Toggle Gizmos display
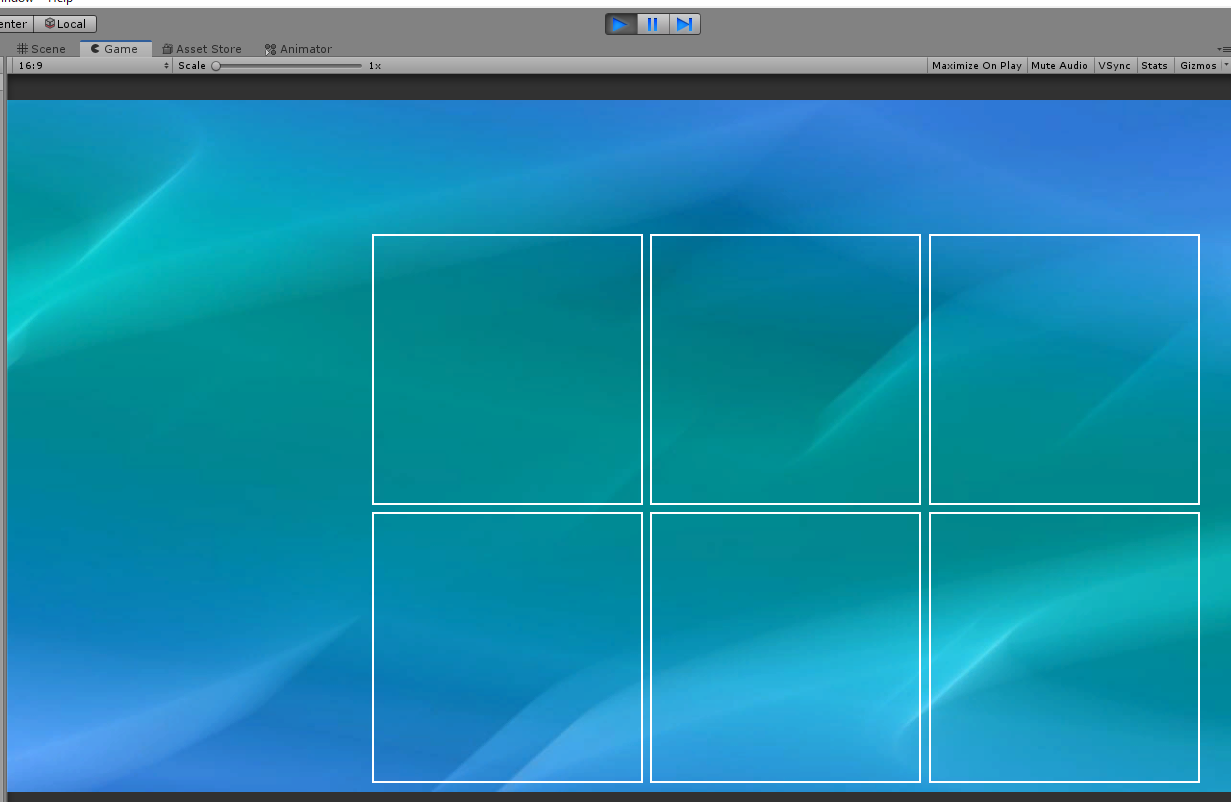 point(1198,65)
